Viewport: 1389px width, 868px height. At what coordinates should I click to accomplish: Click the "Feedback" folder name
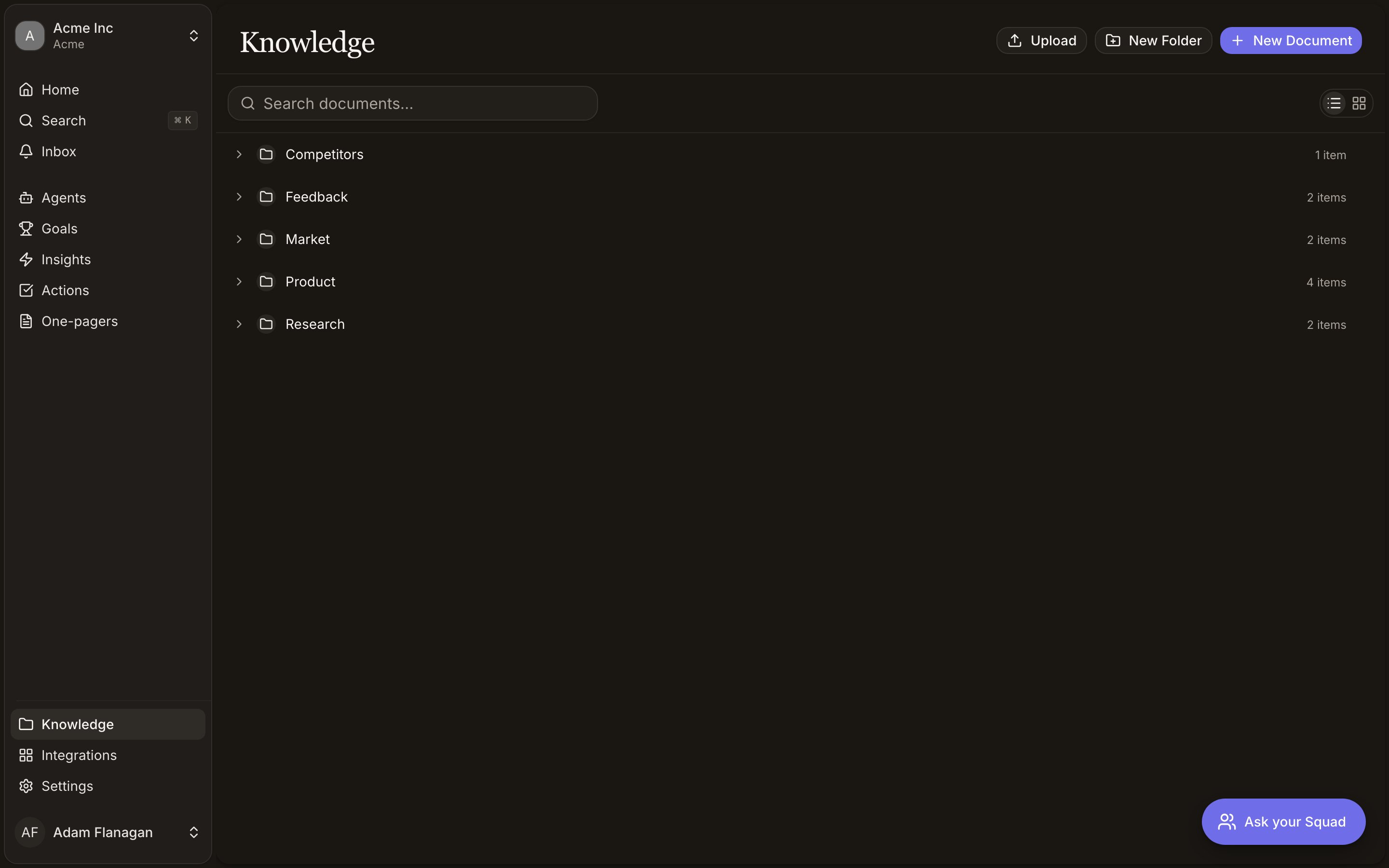click(316, 197)
